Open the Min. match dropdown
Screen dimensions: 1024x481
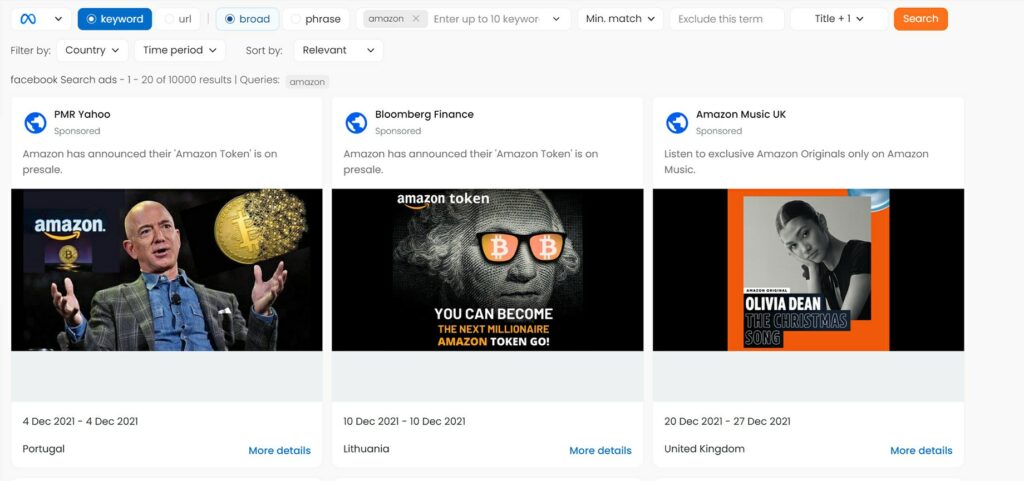coord(620,19)
